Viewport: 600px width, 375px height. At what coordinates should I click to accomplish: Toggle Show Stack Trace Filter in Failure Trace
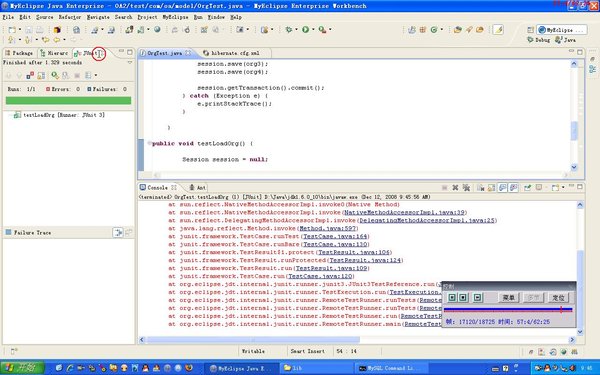click(118, 232)
